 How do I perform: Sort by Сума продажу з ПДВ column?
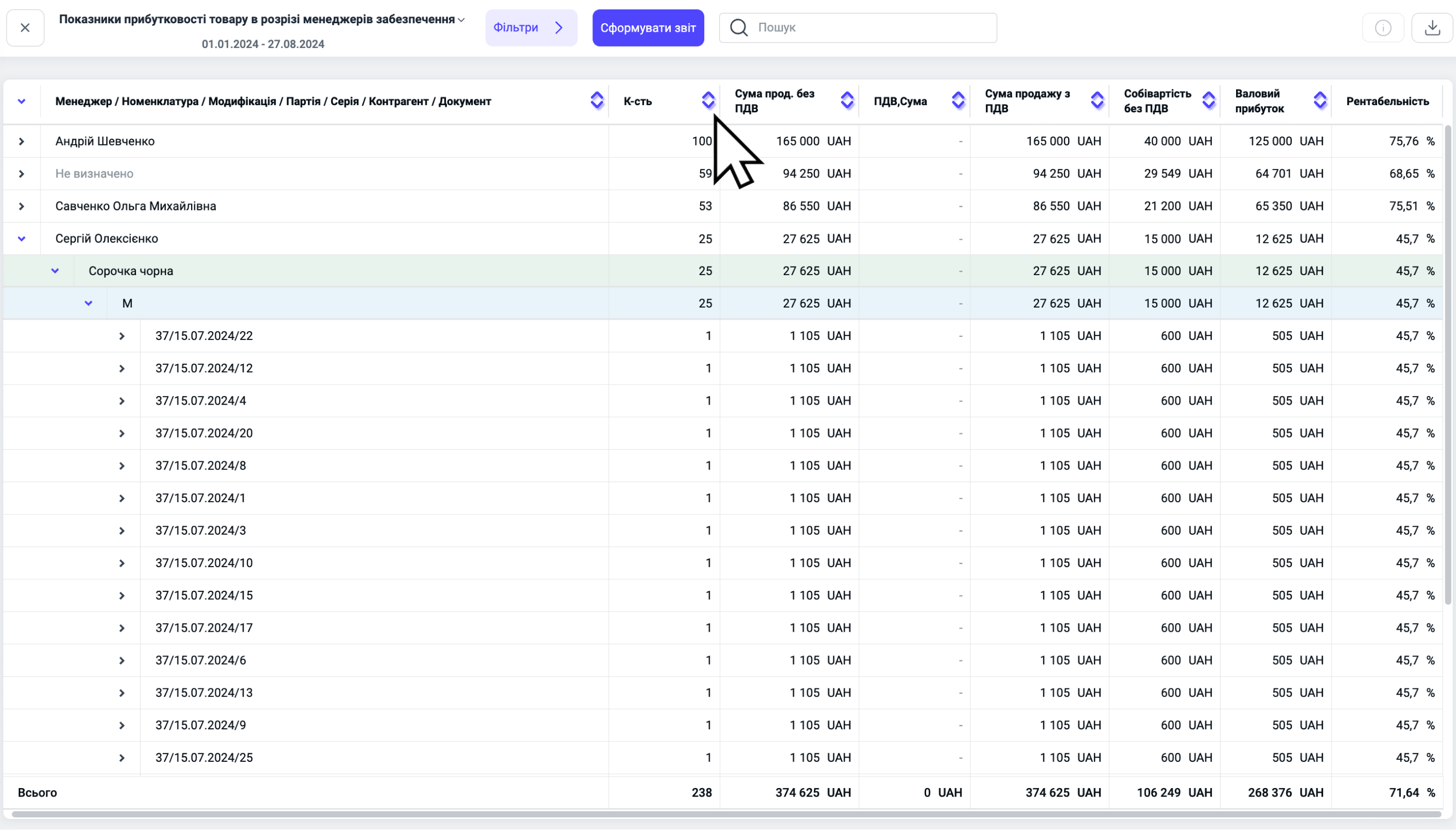(1097, 101)
